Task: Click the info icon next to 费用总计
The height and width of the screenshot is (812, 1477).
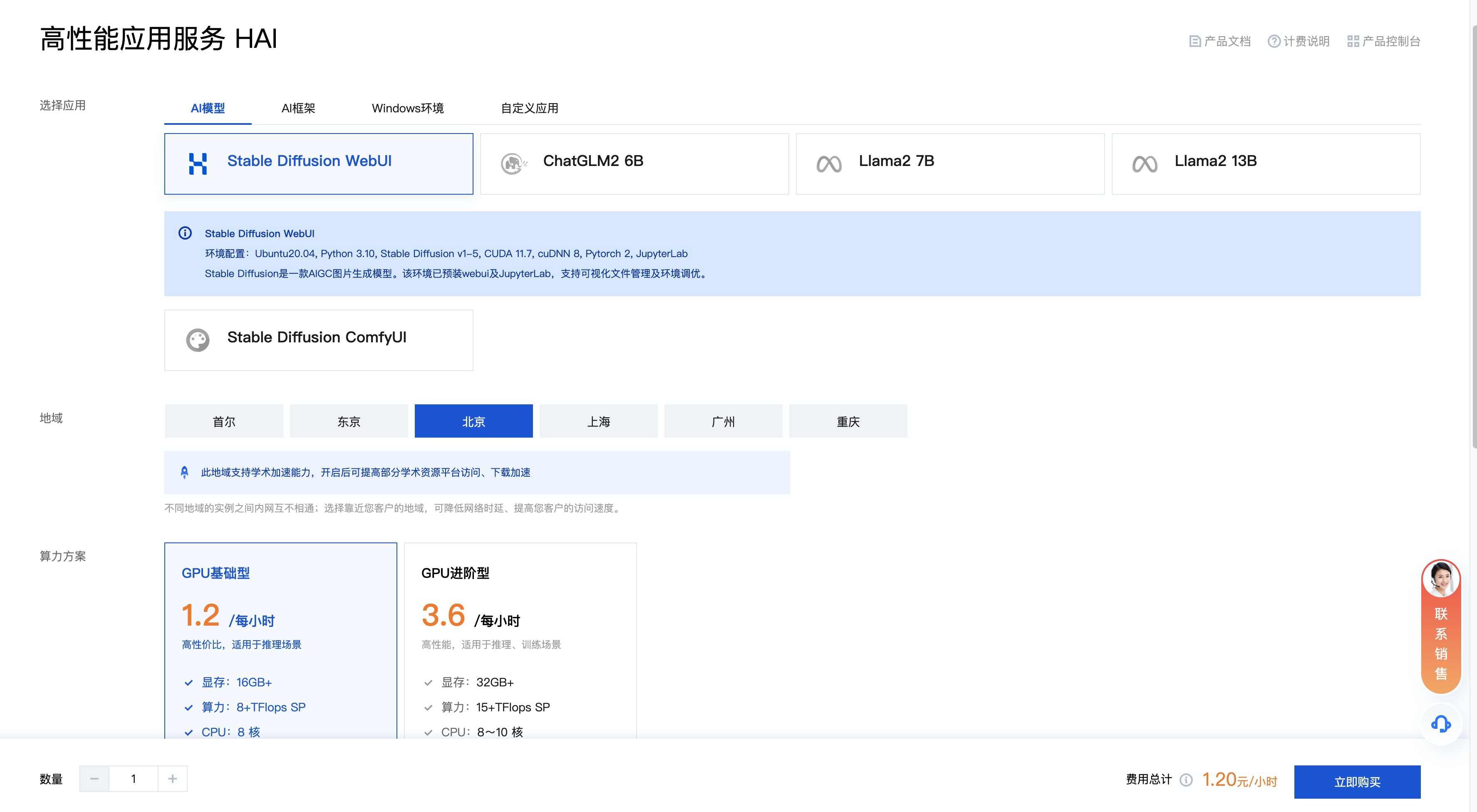Action: (1186, 780)
